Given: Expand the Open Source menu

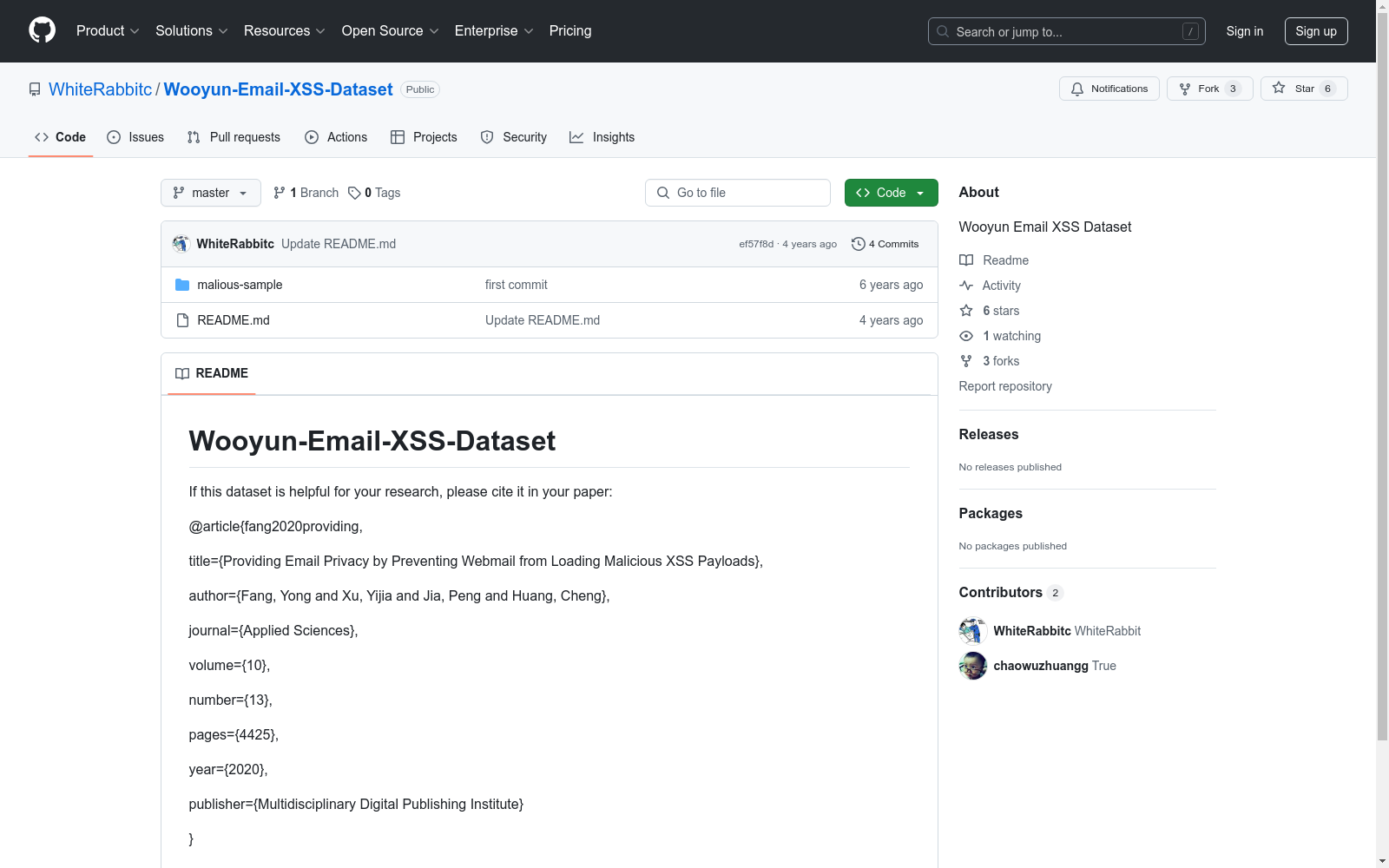Looking at the screenshot, I should coord(390,30).
